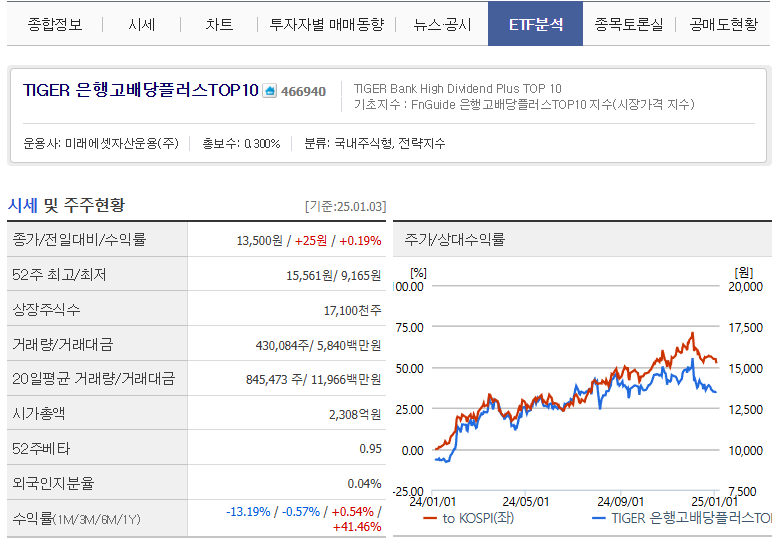
Task: Click the 기초지수 FnGuide index description
Action: click(x=524, y=104)
